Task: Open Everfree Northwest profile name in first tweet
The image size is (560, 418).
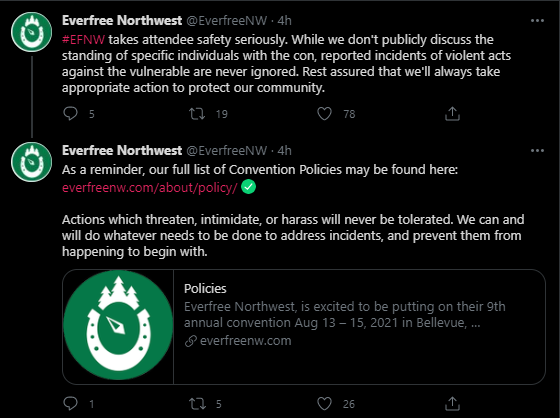Action: [122, 21]
